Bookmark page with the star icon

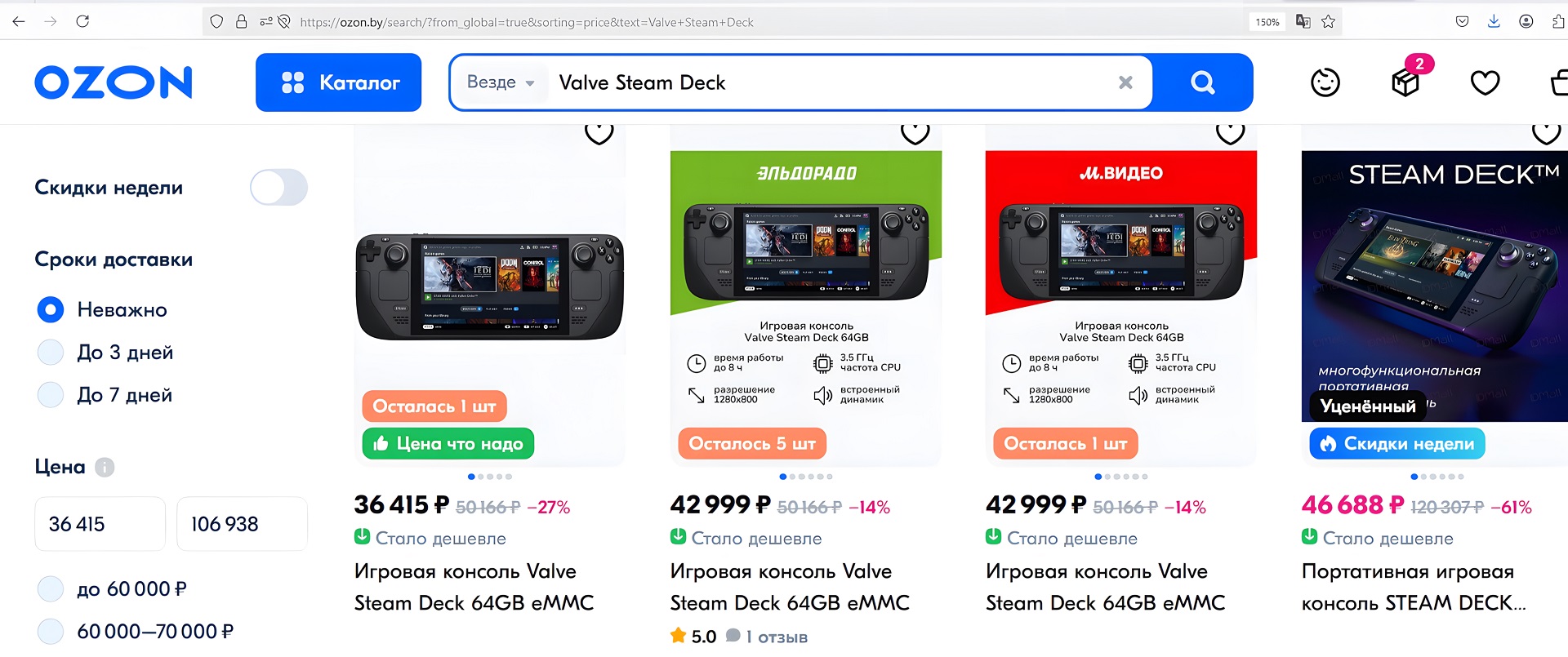coord(1329,22)
